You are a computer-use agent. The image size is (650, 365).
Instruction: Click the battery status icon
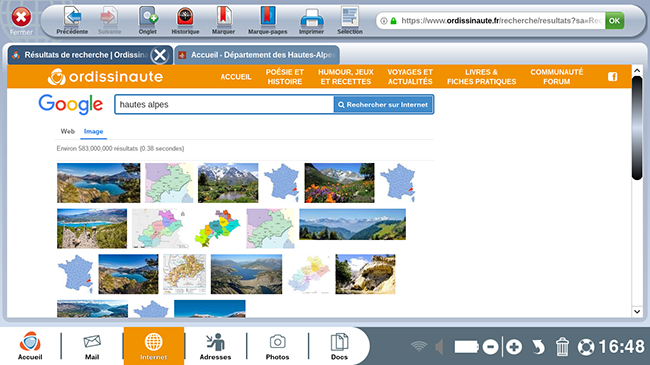[466, 347]
